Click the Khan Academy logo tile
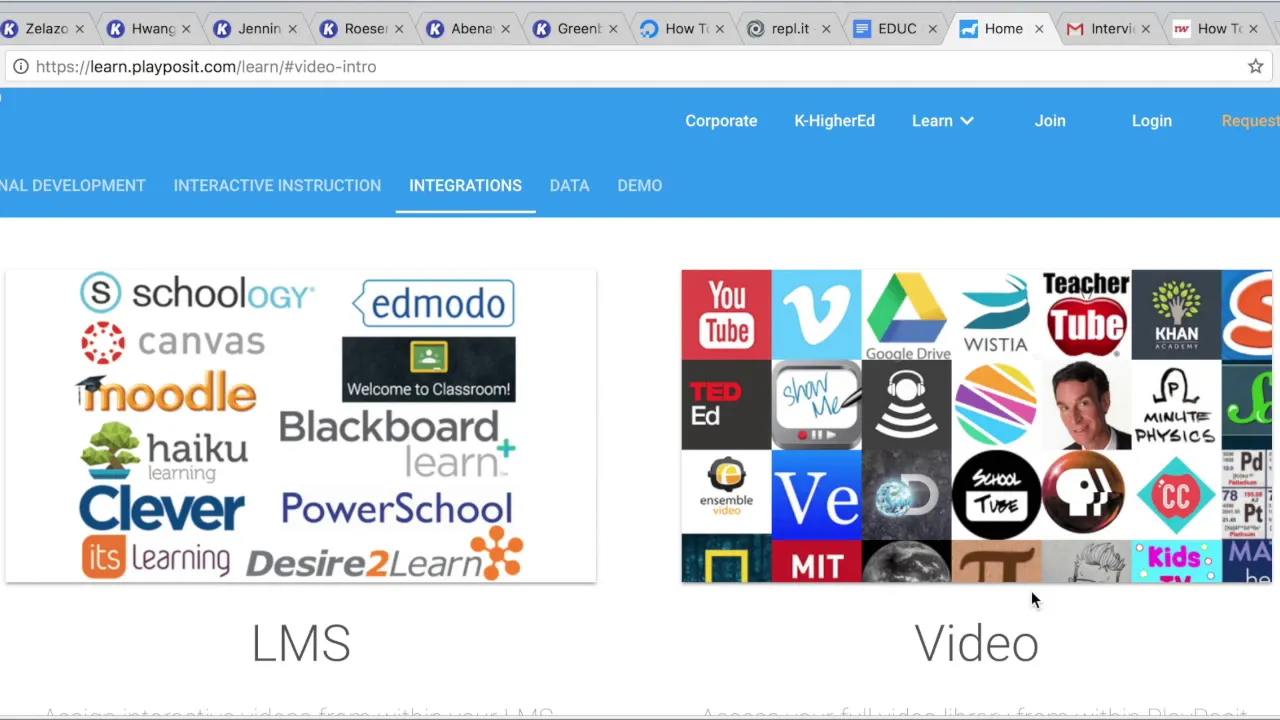The image size is (1280, 720). 1176,314
